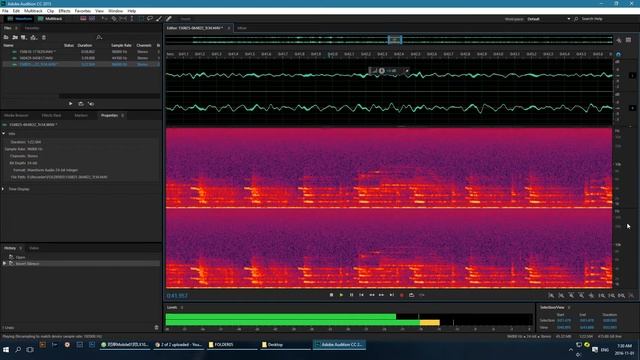Toggle Loop Playback in transport
The width and height of the screenshot is (640, 360).
point(411,295)
